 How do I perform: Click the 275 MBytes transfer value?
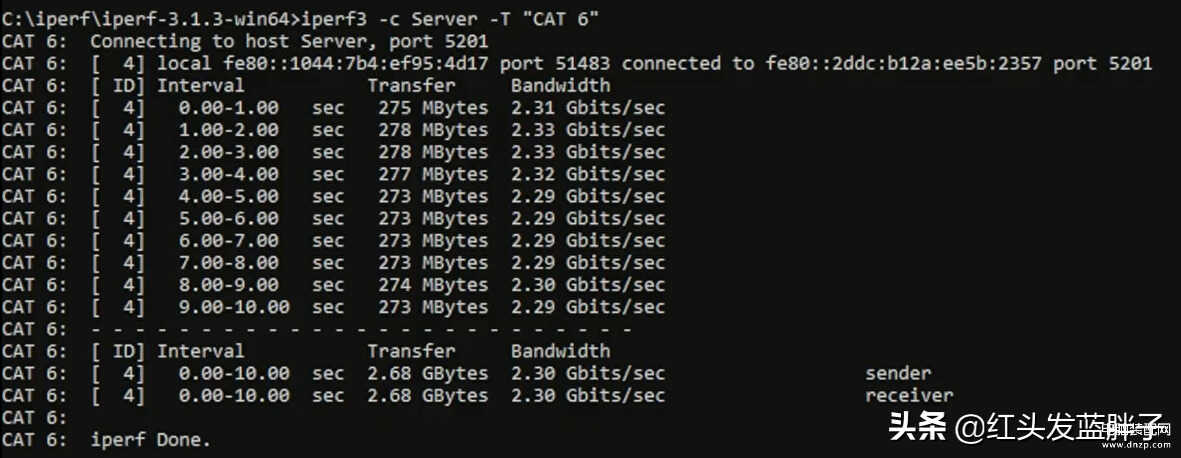tap(433, 108)
